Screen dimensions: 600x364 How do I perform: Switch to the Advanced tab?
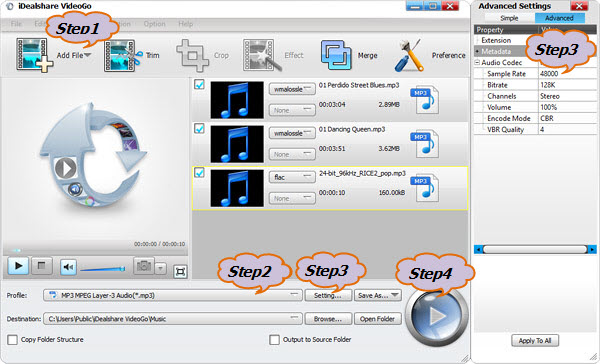559,18
